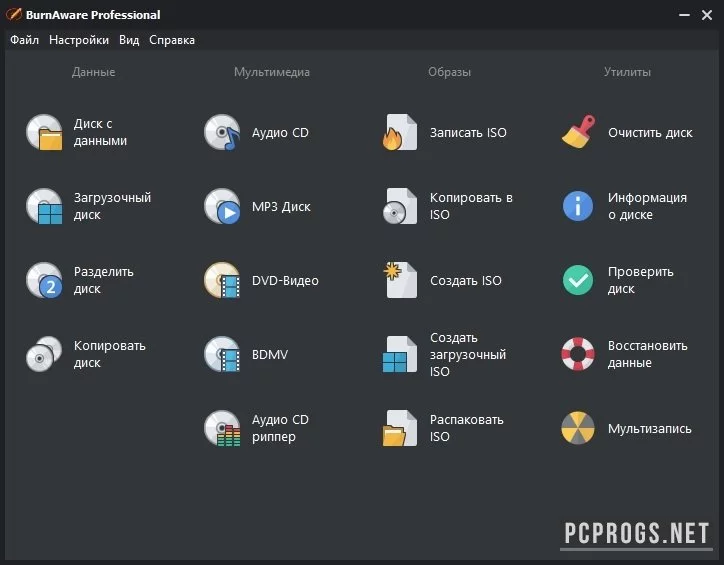Click the Записать ISO flame icon
This screenshot has height=565, width=724.
[x=400, y=132]
